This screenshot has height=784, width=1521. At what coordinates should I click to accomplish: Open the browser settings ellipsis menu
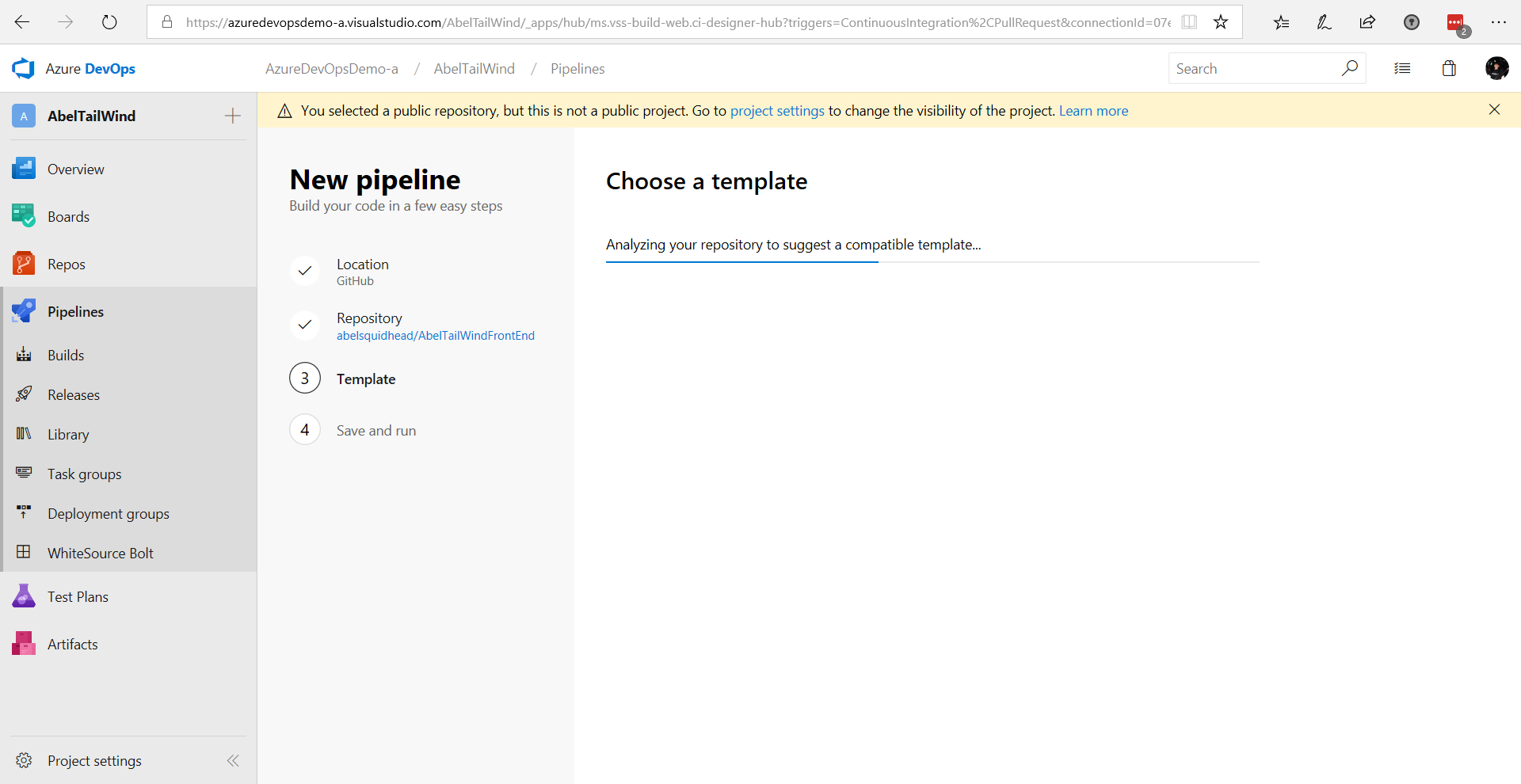pos(1499,22)
